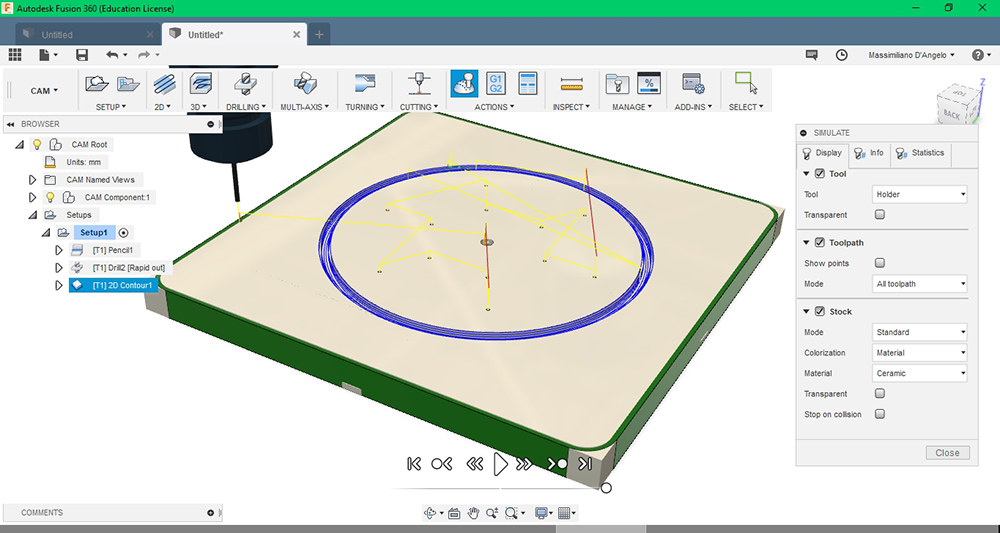This screenshot has height=533, width=1000.
Task: Open the ACTIONS menu
Action: tap(494, 107)
